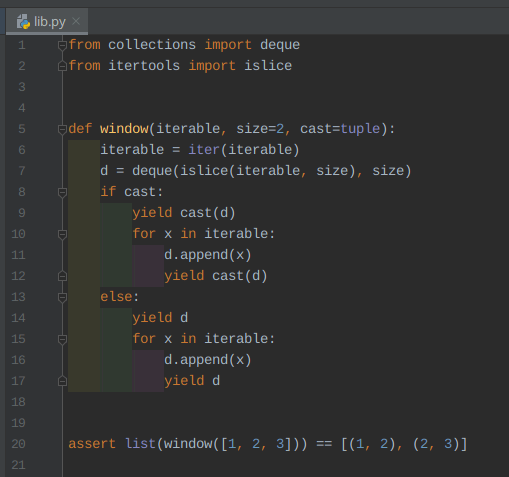Toggle fold marker at line 2 import end
Screen dimensions: 509x477
click(x=62, y=66)
